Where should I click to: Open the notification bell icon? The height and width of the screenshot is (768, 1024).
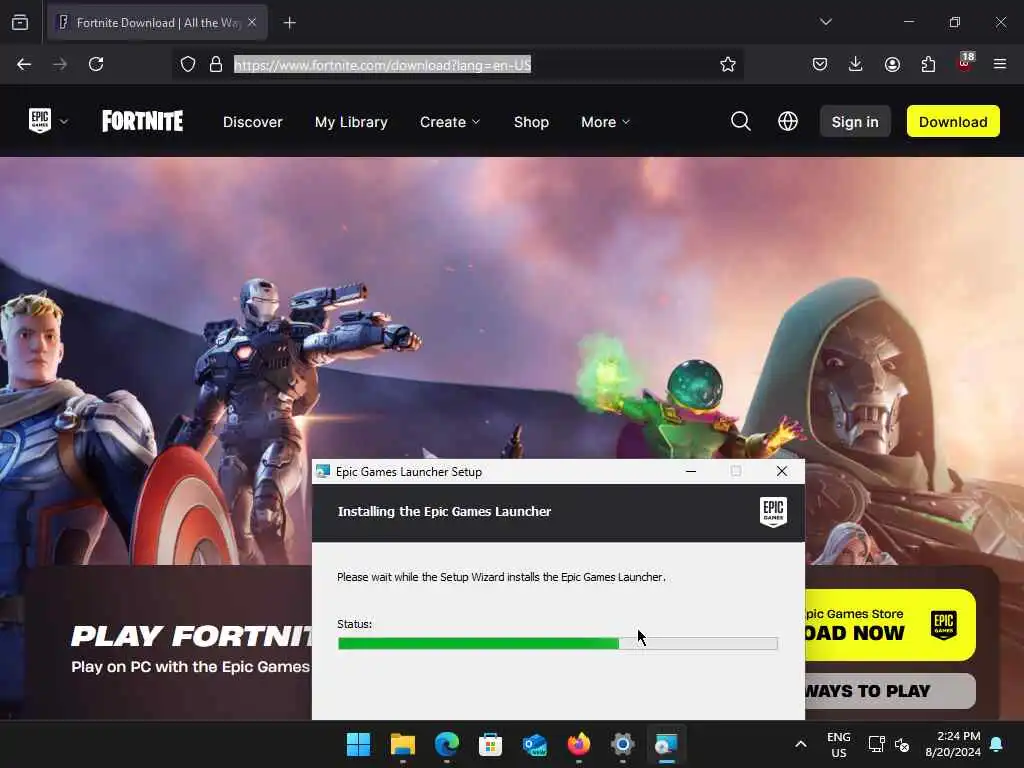tap(997, 744)
